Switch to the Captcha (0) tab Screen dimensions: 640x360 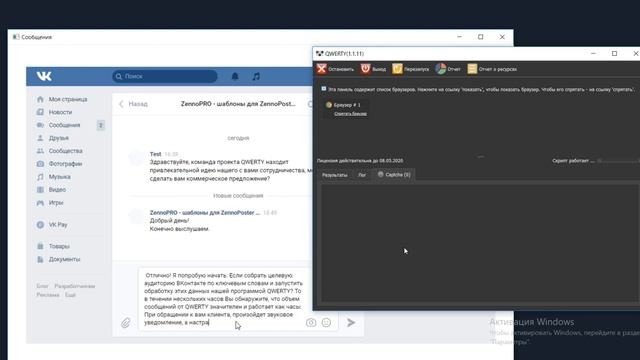click(394, 175)
